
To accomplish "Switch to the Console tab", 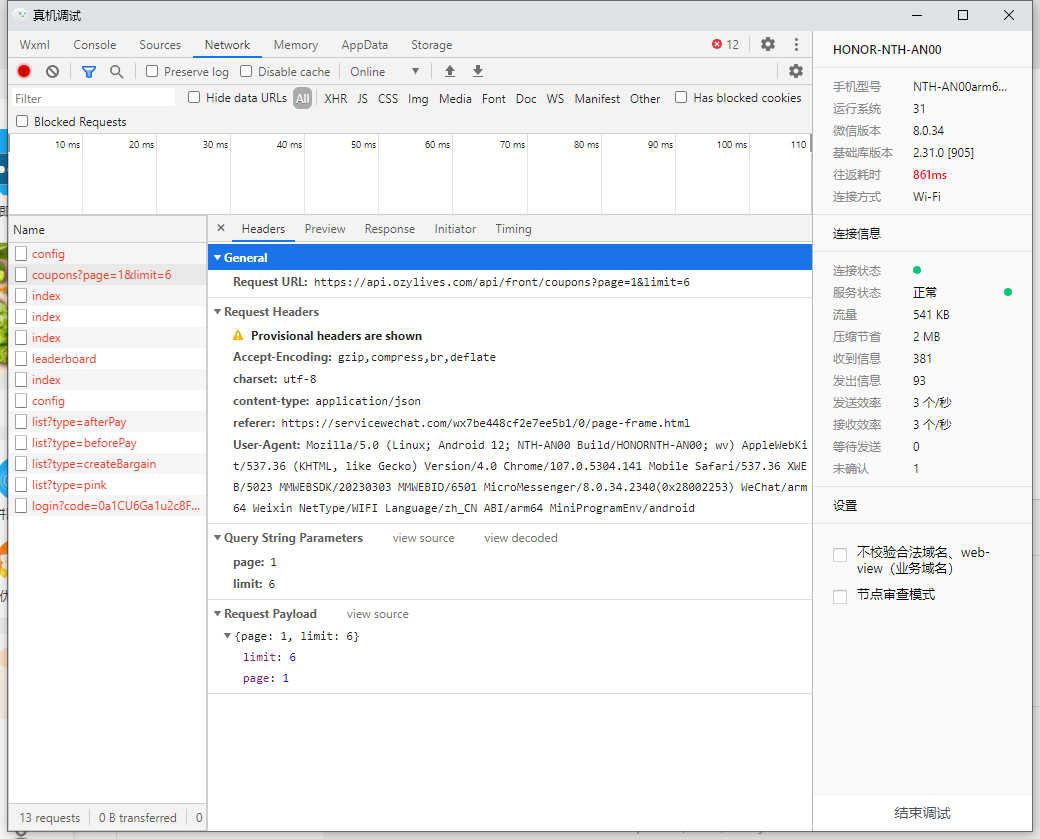I will pyautogui.click(x=95, y=44).
